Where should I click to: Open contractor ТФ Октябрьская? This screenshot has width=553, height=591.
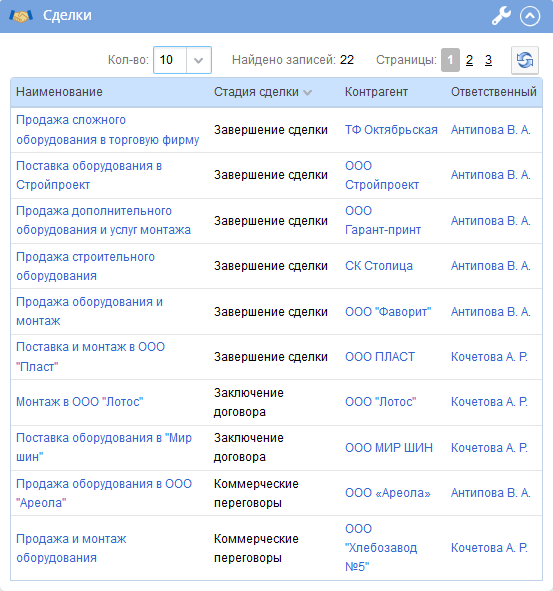pyautogui.click(x=391, y=130)
